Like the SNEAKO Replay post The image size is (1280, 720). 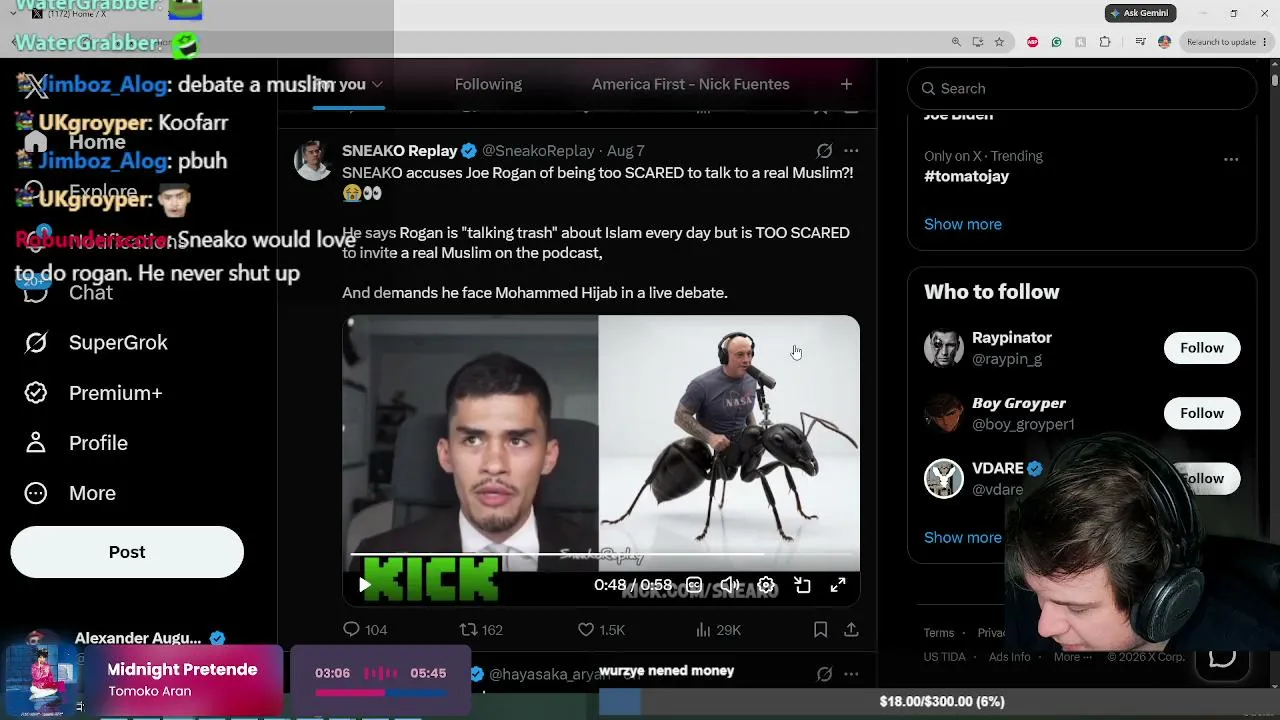click(x=601, y=629)
